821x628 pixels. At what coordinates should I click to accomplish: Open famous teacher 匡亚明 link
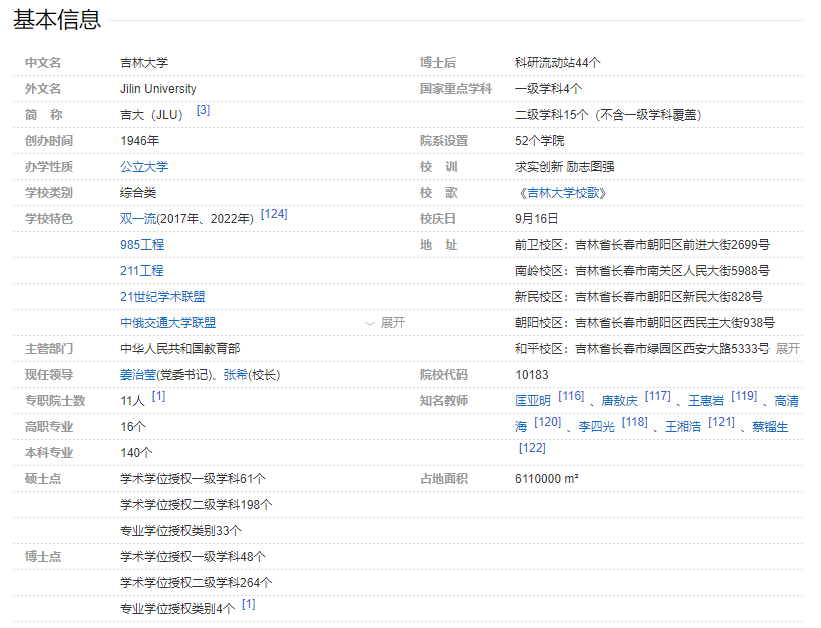pyautogui.click(x=533, y=401)
